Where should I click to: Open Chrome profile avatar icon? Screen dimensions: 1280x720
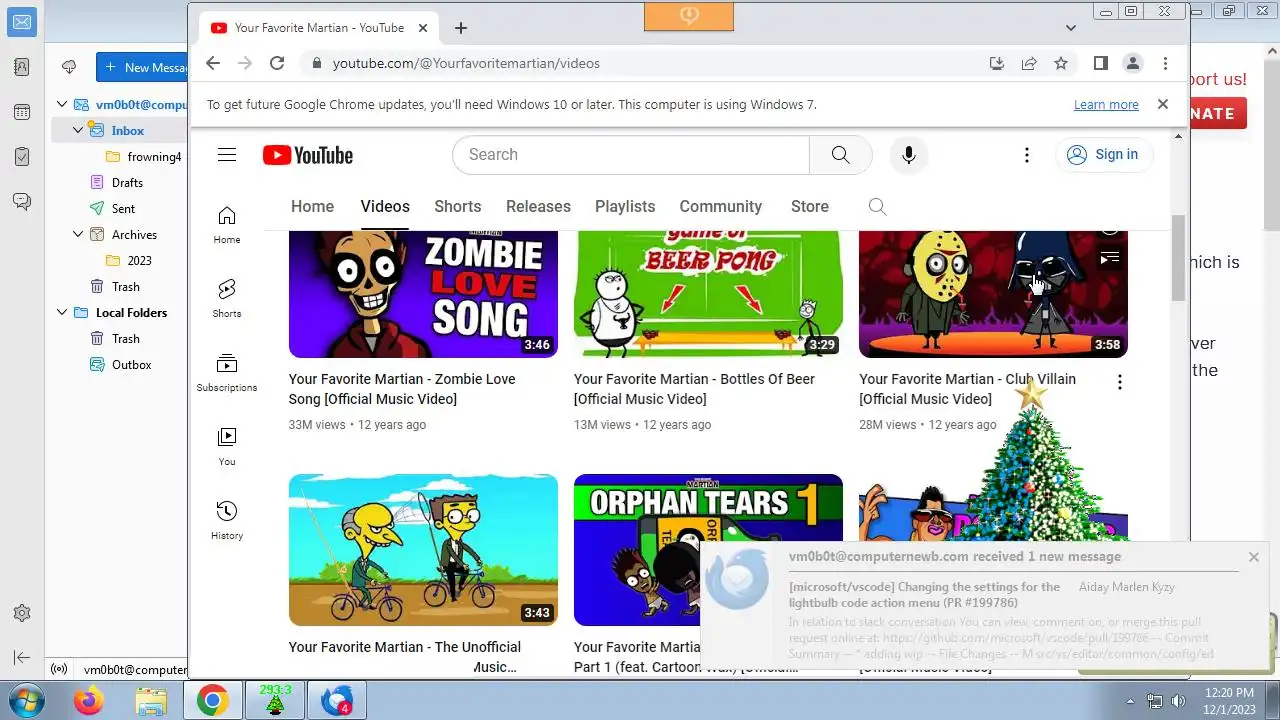pos(1133,63)
